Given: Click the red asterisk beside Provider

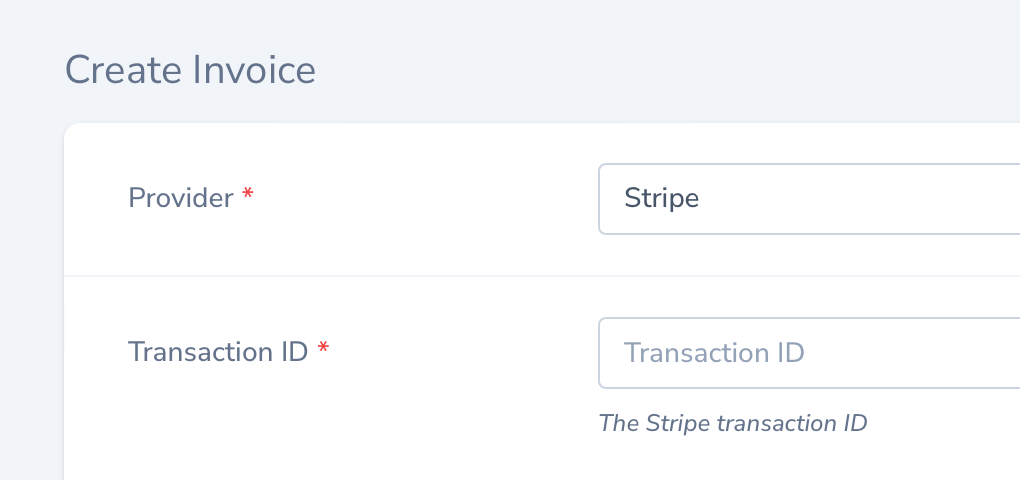Looking at the screenshot, I should (x=248, y=197).
